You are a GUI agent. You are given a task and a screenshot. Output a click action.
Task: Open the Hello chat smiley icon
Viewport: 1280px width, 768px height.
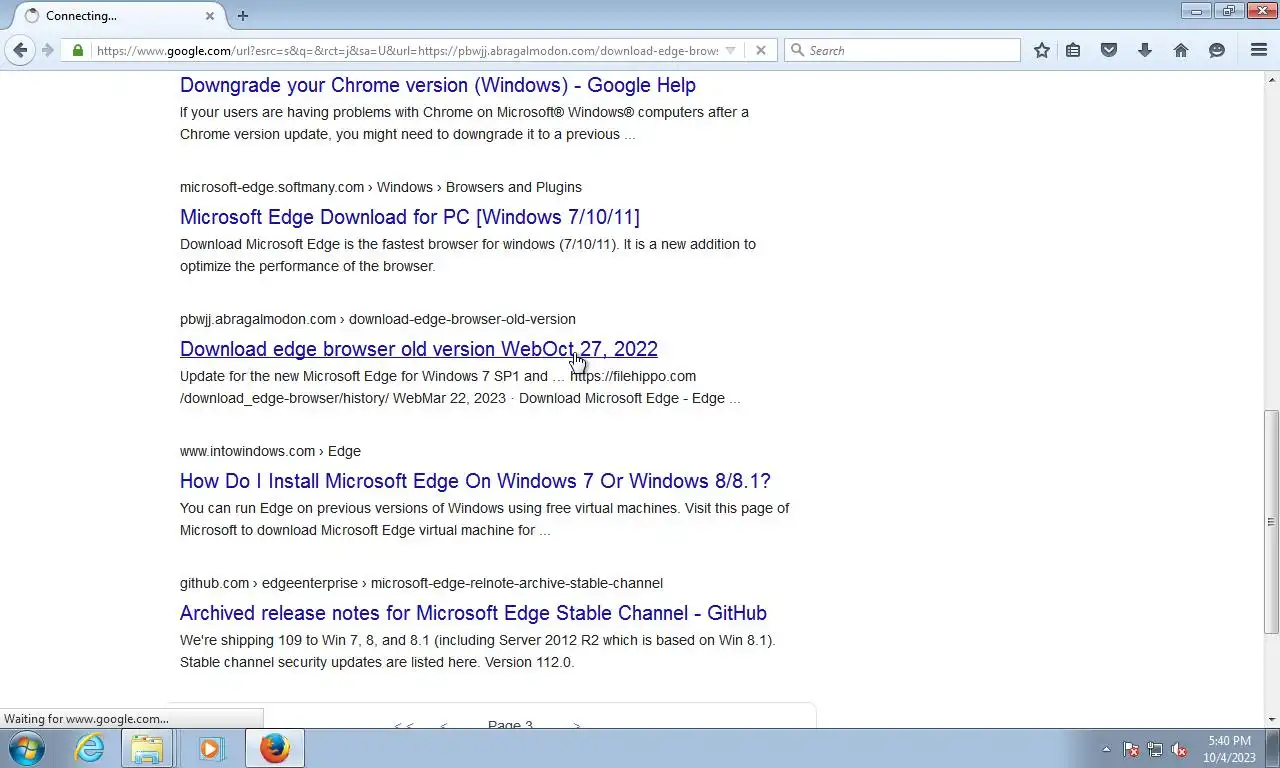coord(1217,50)
